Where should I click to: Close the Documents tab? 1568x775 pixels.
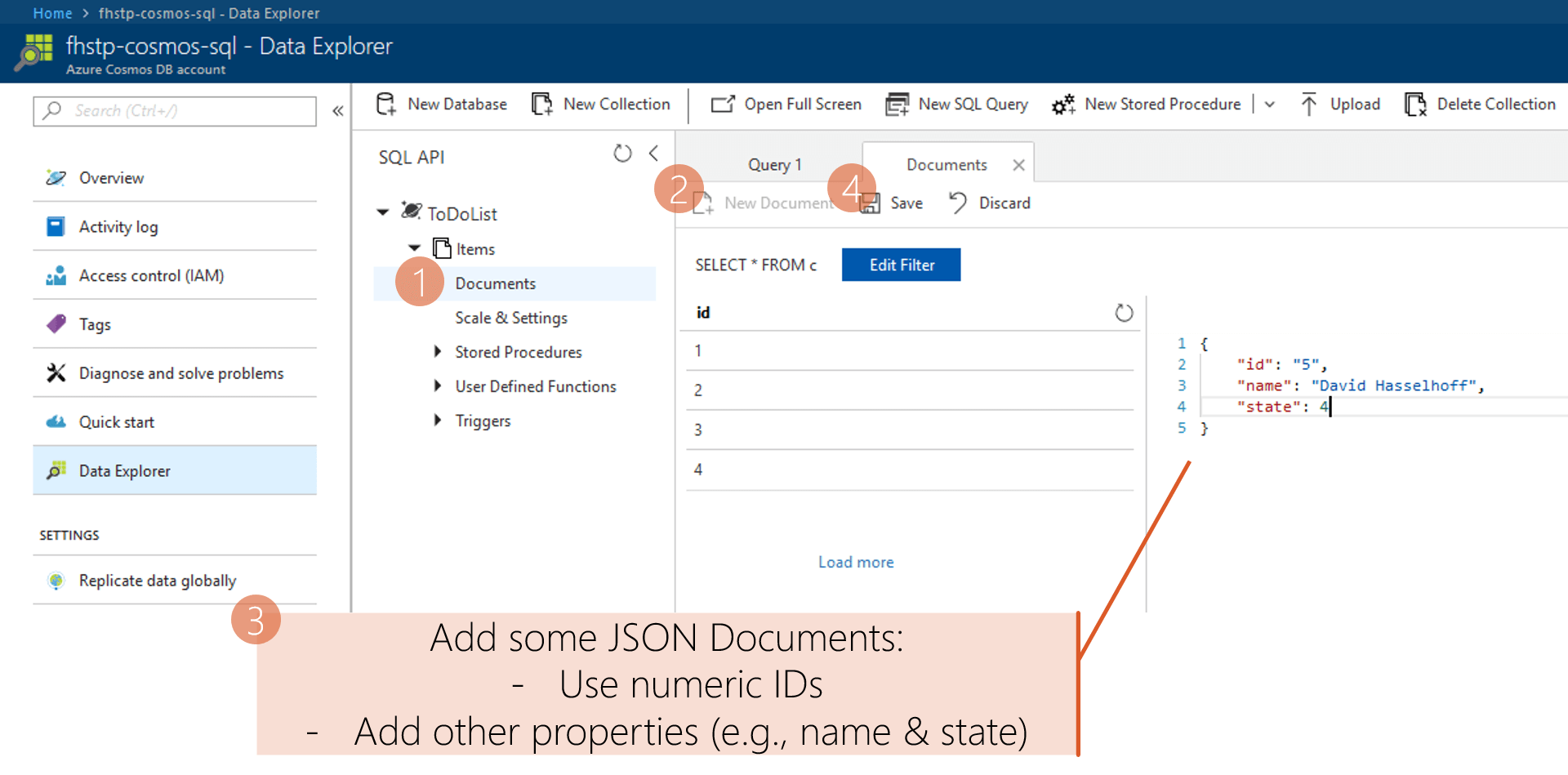1018,165
